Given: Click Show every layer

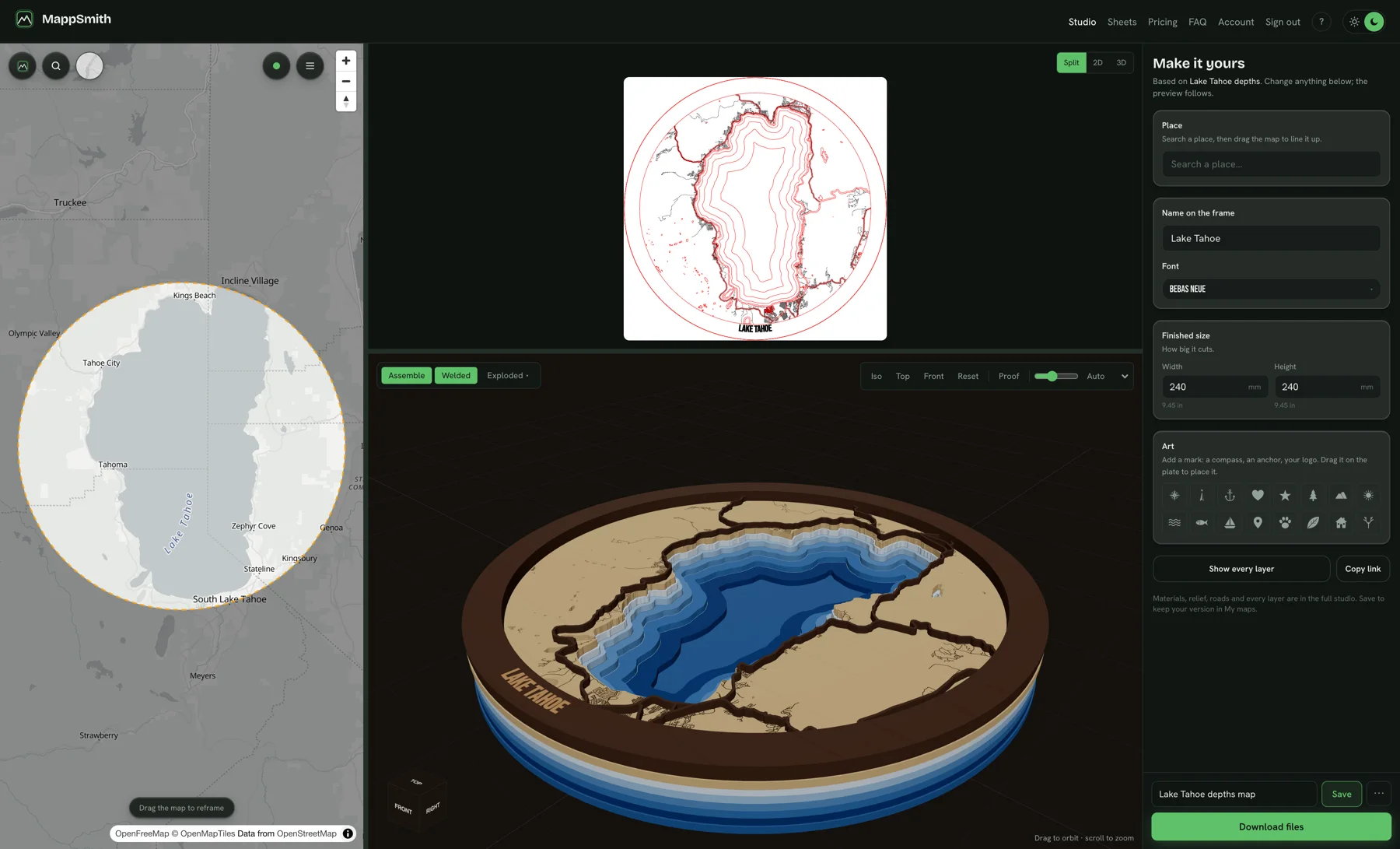Looking at the screenshot, I should click(1241, 569).
